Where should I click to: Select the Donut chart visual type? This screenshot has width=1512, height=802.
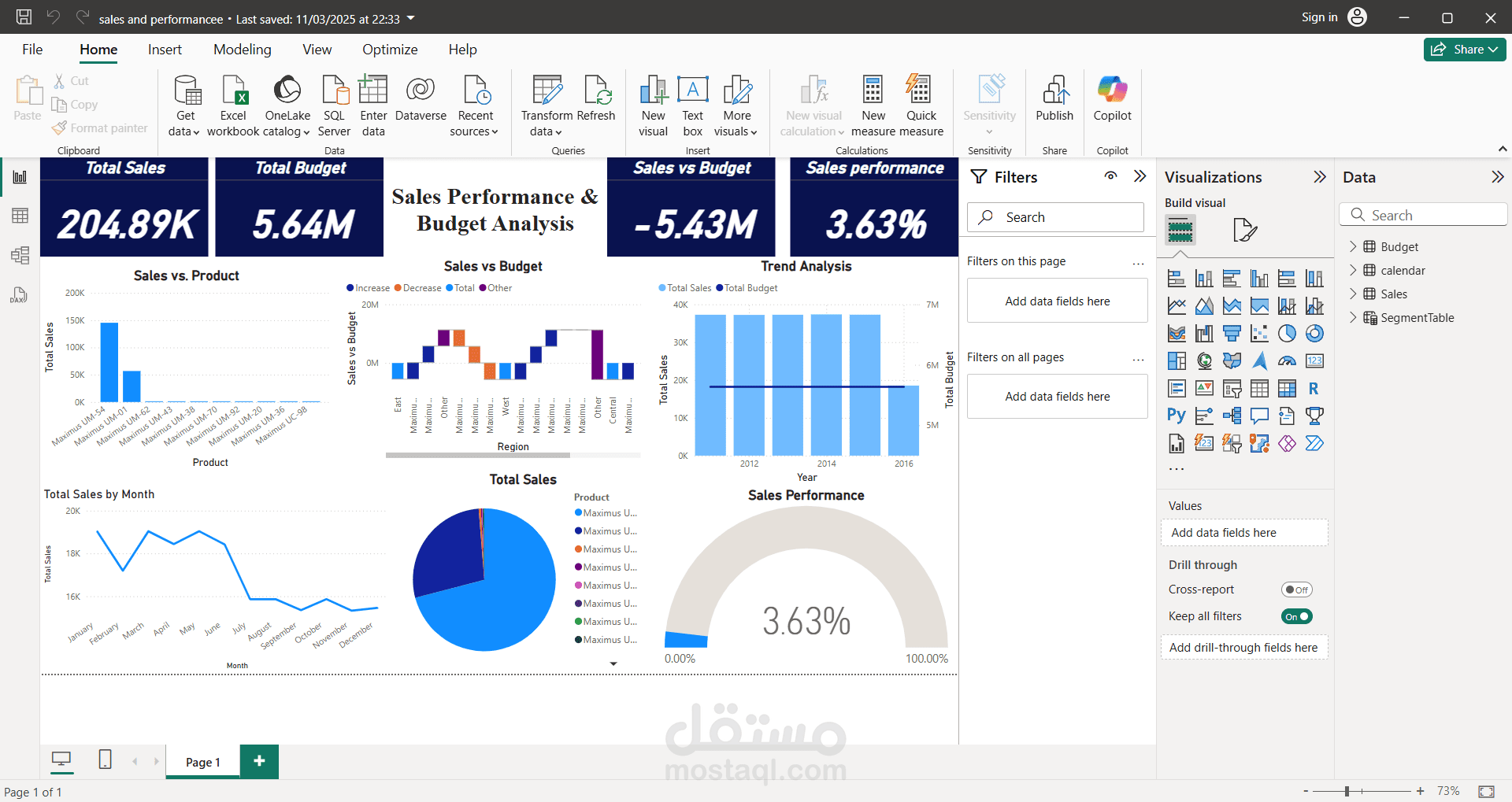tap(1314, 334)
